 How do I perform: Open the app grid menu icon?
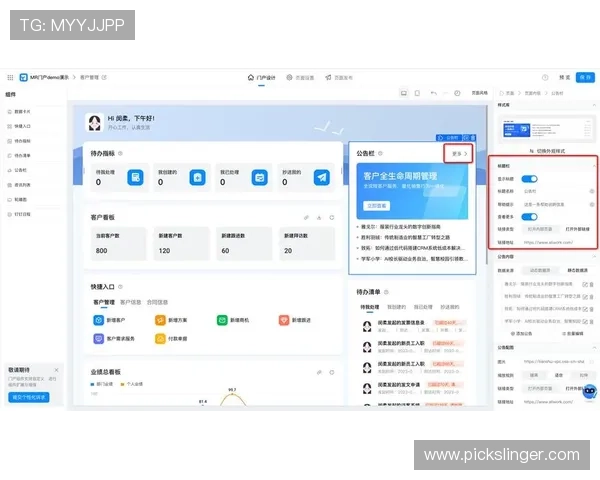pos(10,77)
